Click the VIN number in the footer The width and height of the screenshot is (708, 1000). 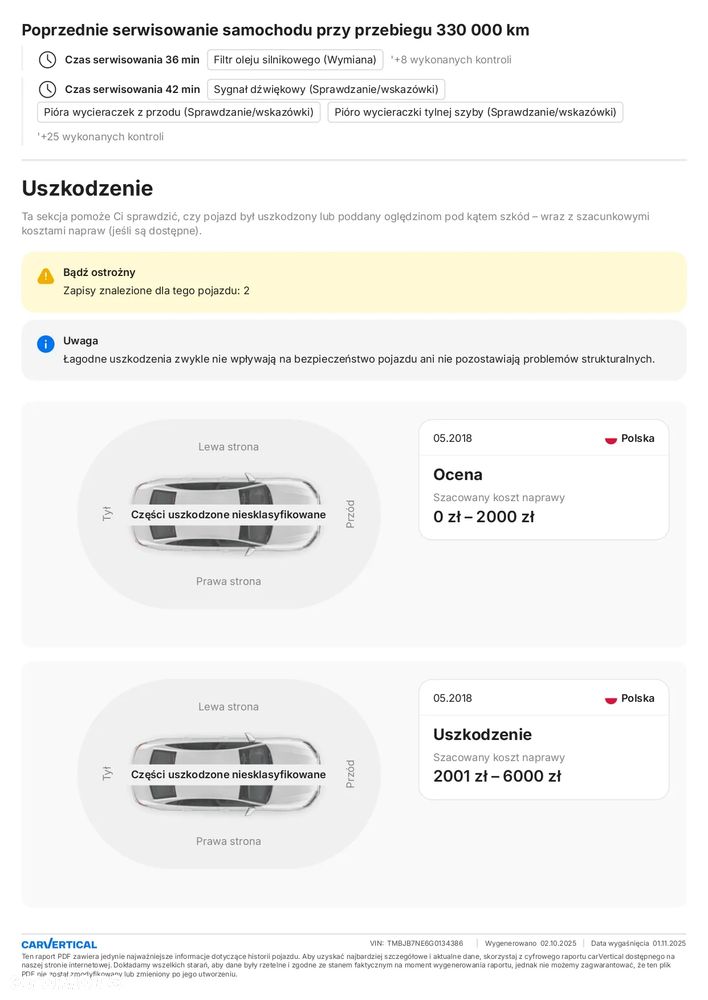click(x=425, y=943)
